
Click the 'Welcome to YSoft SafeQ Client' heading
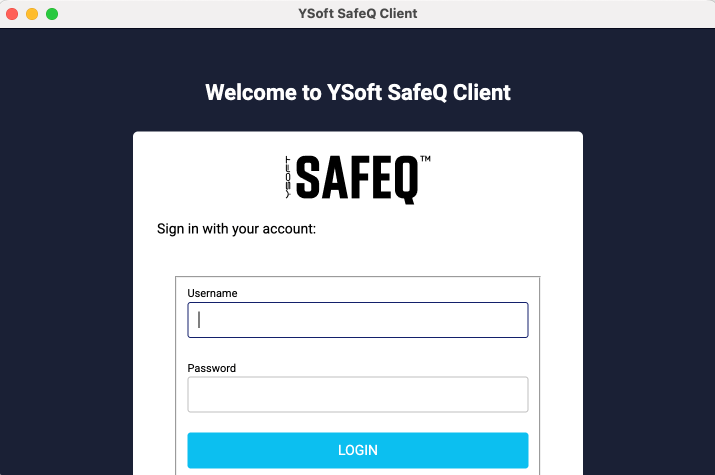pyautogui.click(x=358, y=93)
